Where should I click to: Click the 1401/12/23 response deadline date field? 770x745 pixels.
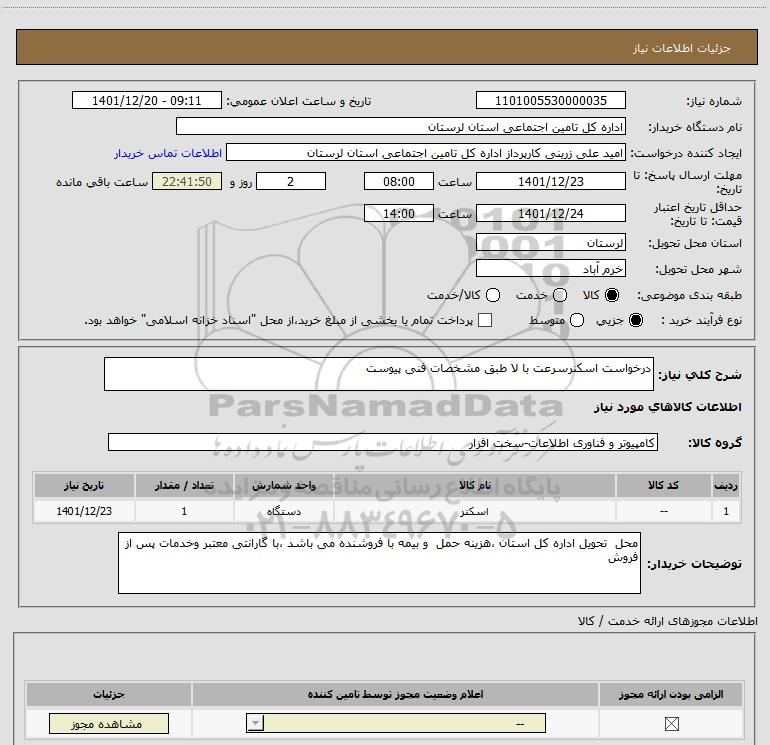pos(550,181)
